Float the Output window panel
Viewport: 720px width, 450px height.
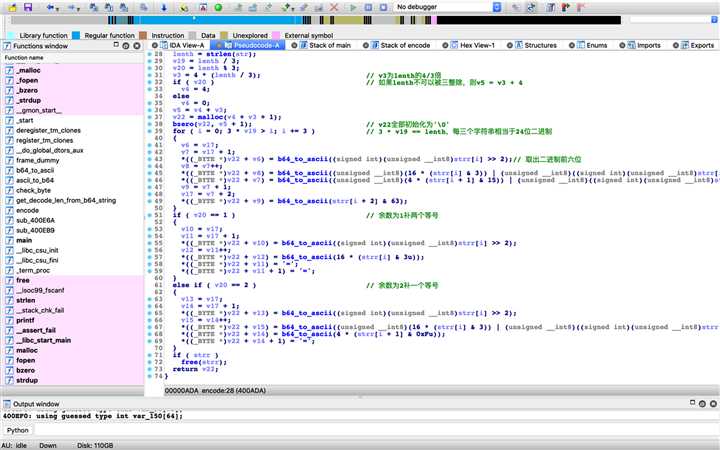[692, 403]
